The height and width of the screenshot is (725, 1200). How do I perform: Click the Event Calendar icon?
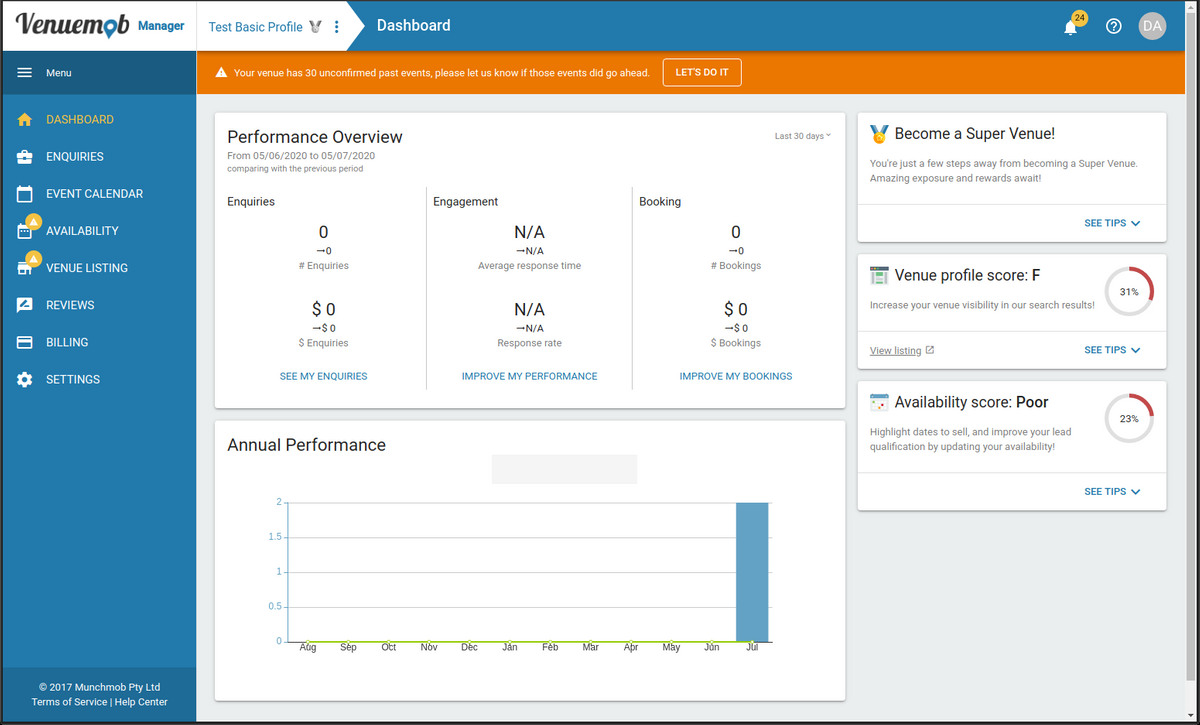(25, 194)
